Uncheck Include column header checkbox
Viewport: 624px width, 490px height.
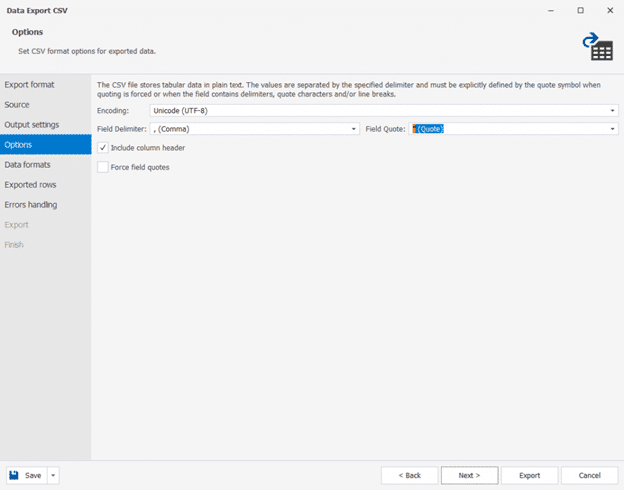(x=103, y=148)
